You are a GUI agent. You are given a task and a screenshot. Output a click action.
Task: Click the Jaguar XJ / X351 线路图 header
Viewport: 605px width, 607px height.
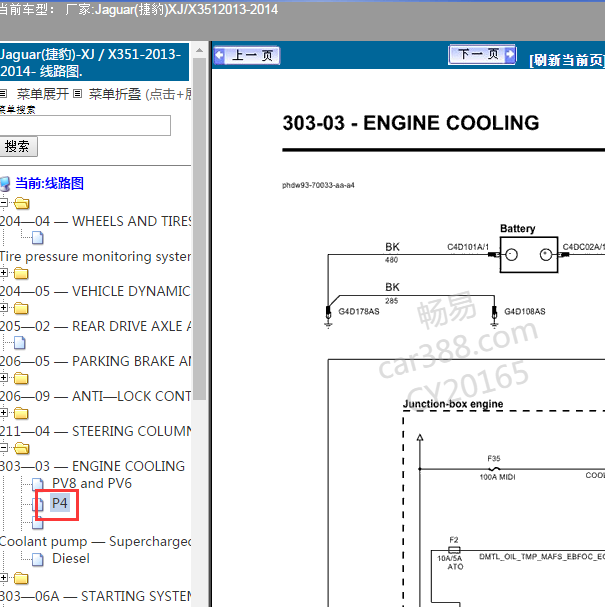click(x=94, y=62)
